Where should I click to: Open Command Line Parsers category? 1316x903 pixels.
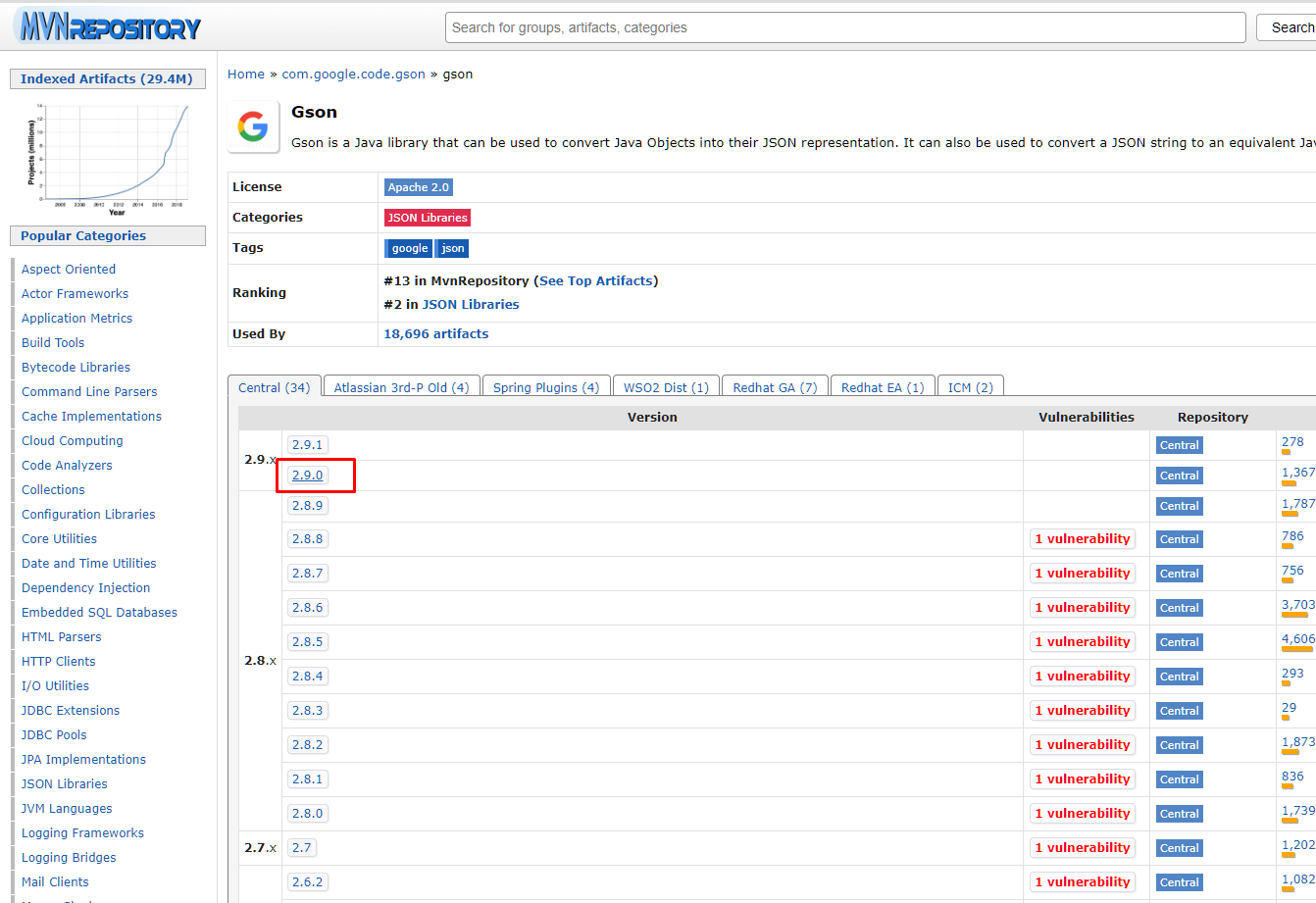89,392
